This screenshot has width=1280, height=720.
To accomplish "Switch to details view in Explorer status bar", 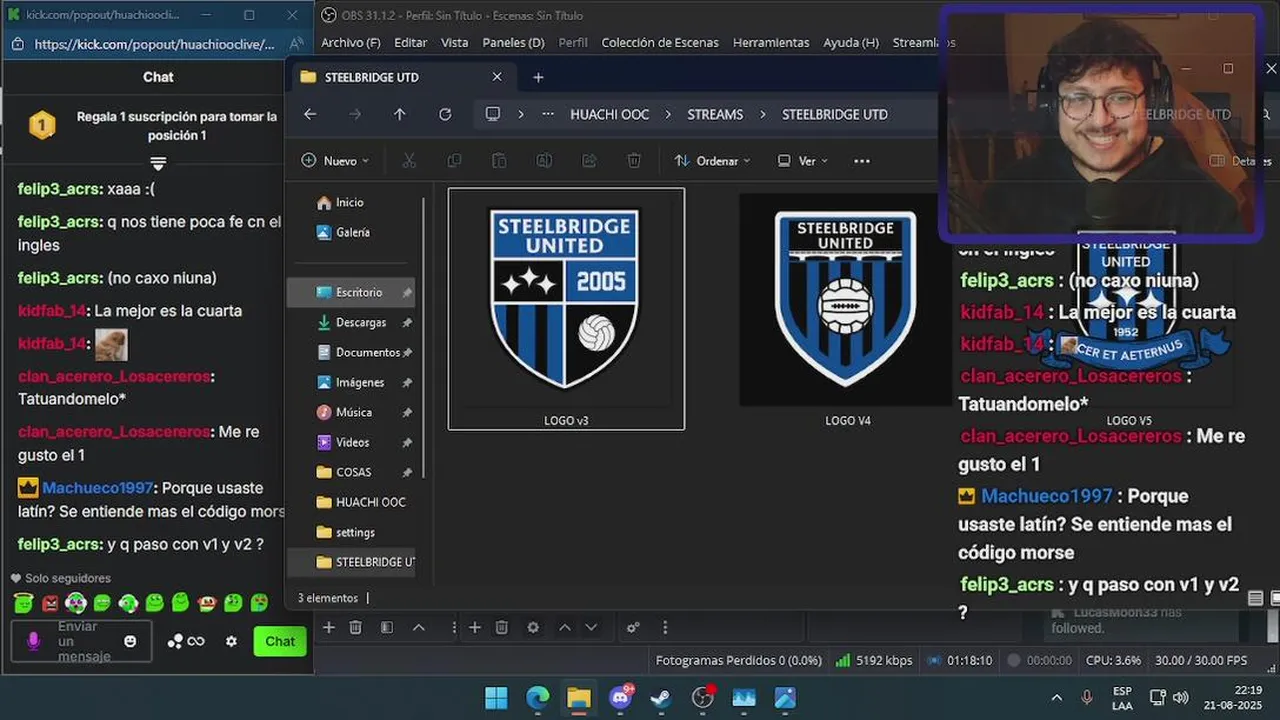I will click(1256, 598).
